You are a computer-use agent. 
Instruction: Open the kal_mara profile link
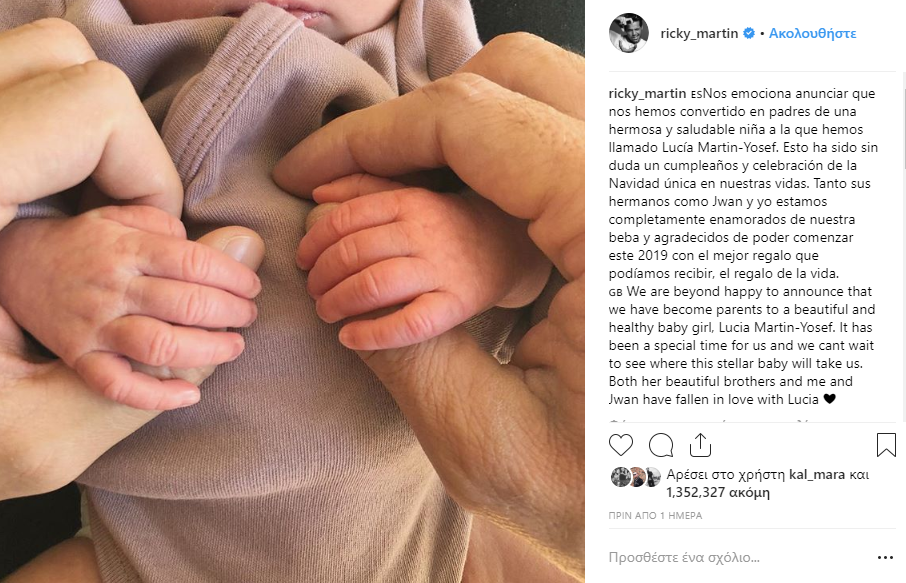click(x=817, y=475)
